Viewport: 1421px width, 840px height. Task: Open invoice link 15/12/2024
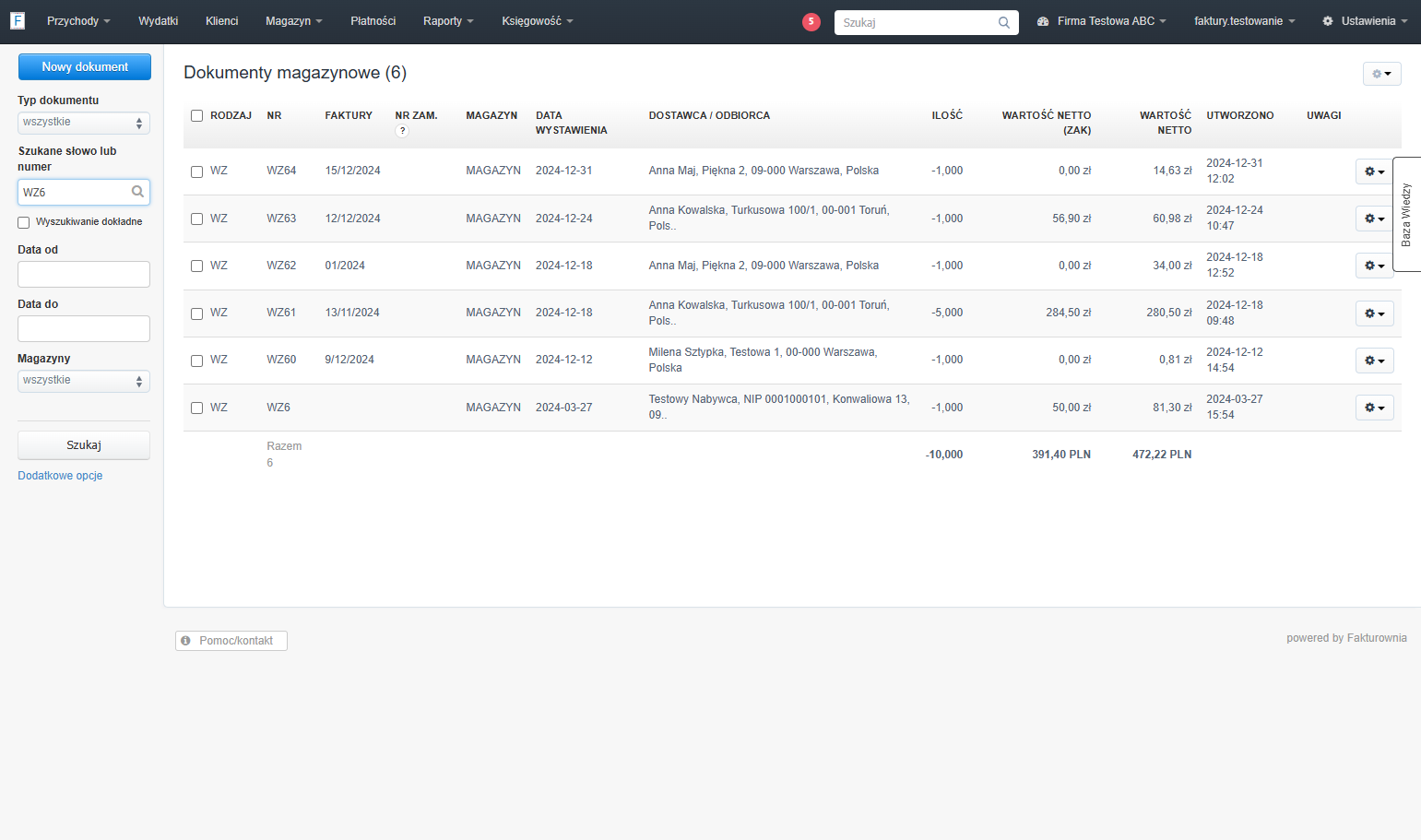click(352, 171)
